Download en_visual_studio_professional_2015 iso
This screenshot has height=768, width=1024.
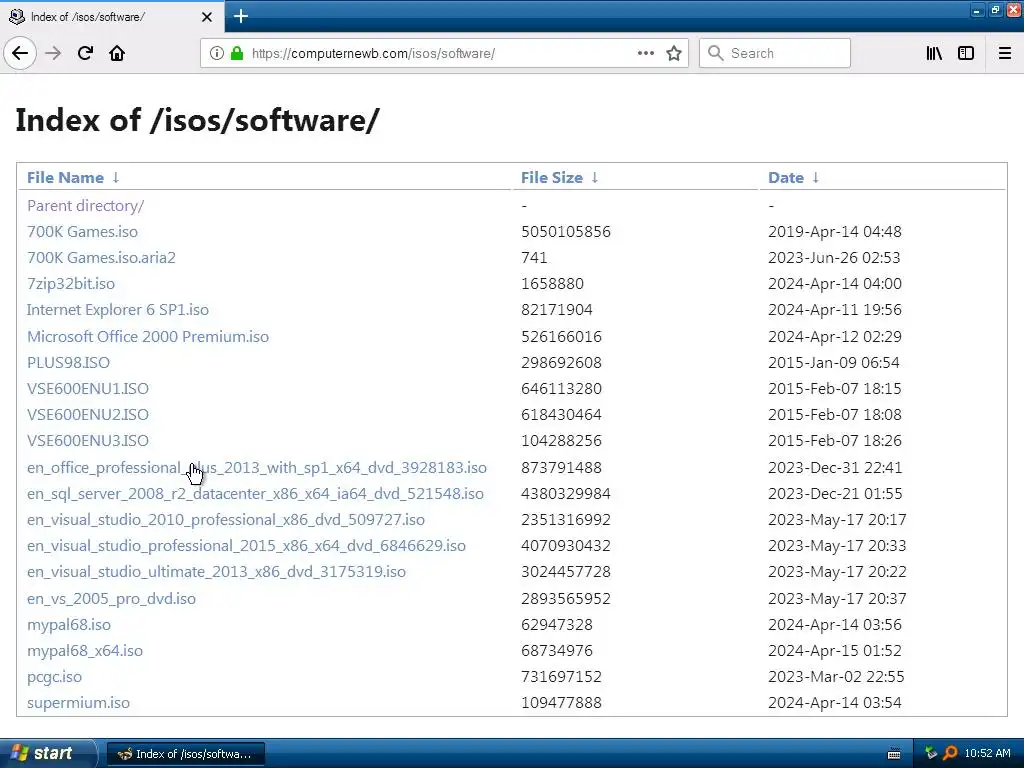(246, 547)
